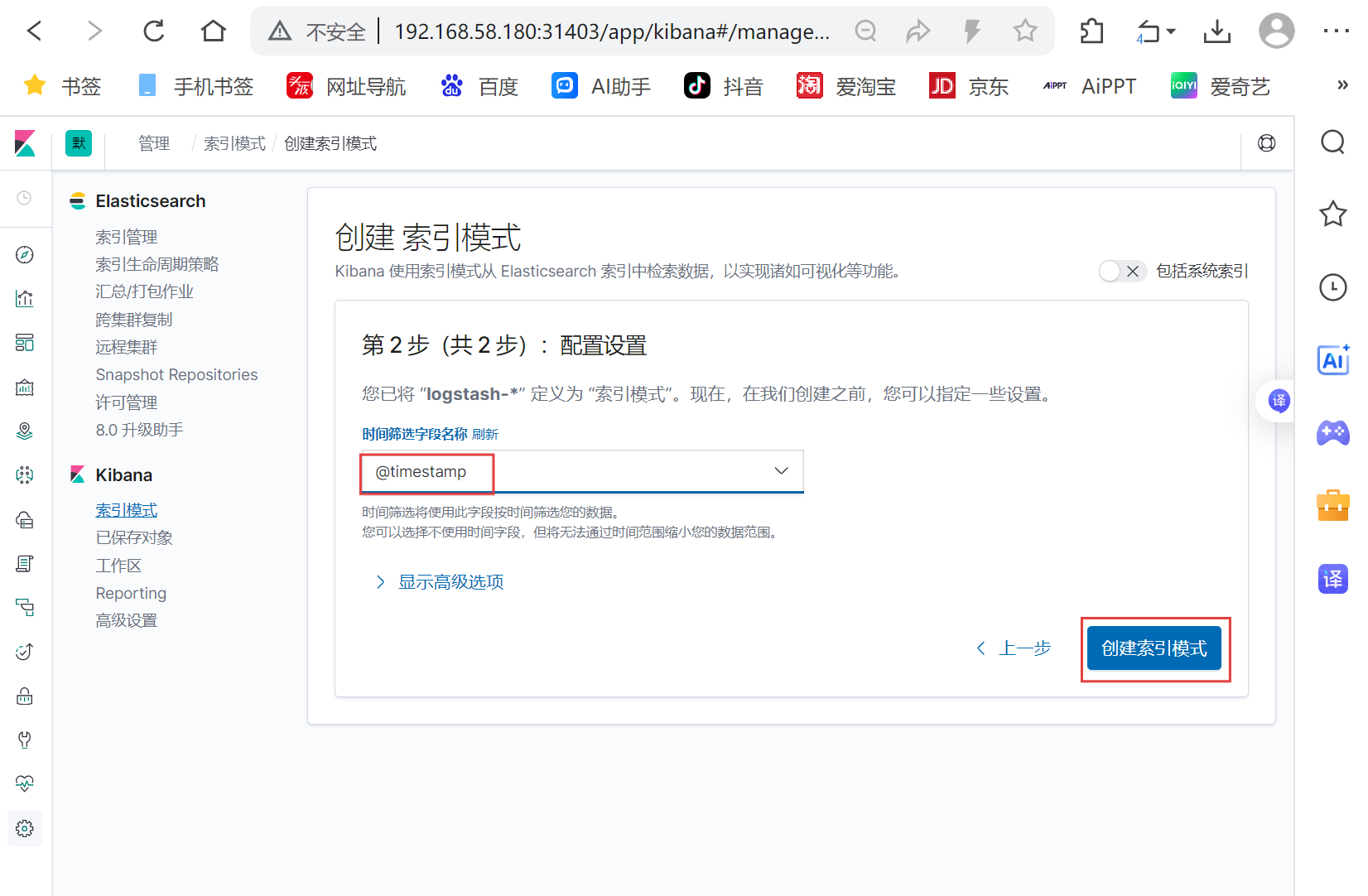
Task: Open Uptime icon in sidebar
Action: (x=25, y=652)
